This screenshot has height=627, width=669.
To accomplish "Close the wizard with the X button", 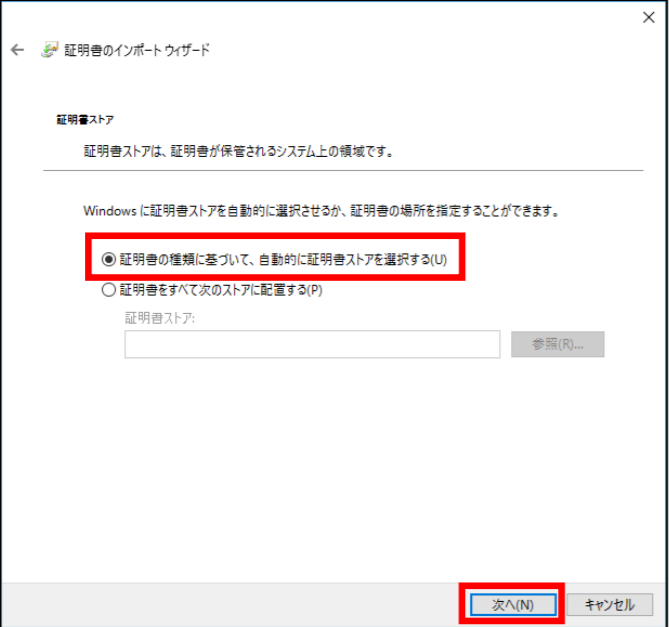I will click(649, 17).
